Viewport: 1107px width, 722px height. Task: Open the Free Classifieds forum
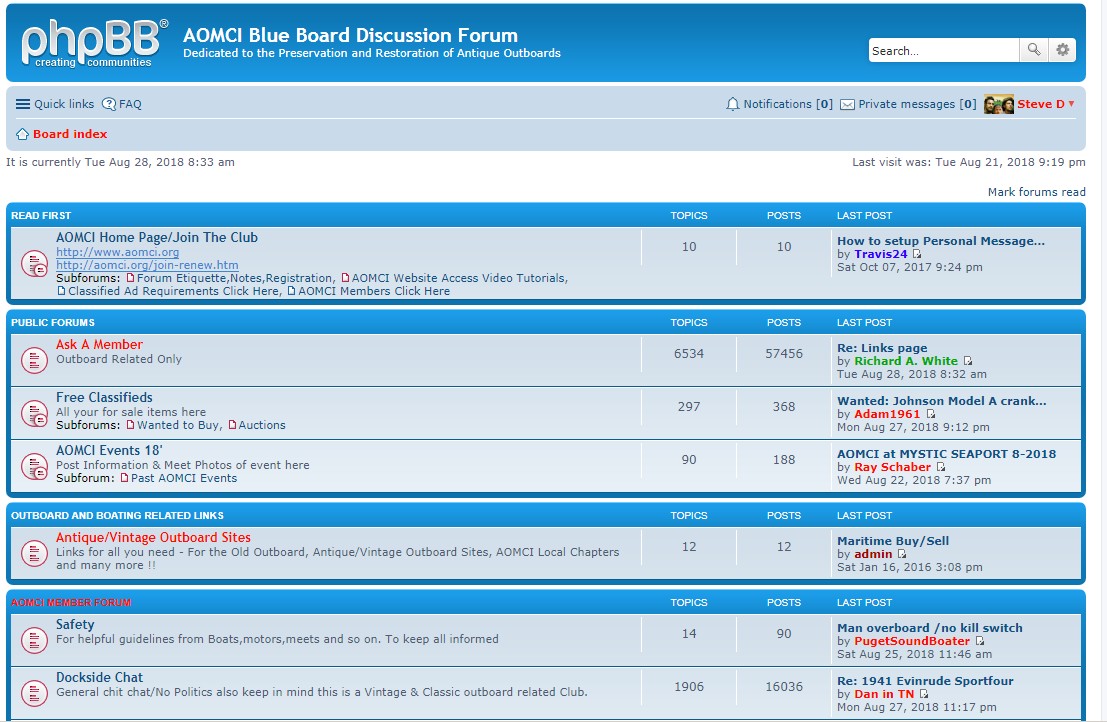(x=104, y=397)
